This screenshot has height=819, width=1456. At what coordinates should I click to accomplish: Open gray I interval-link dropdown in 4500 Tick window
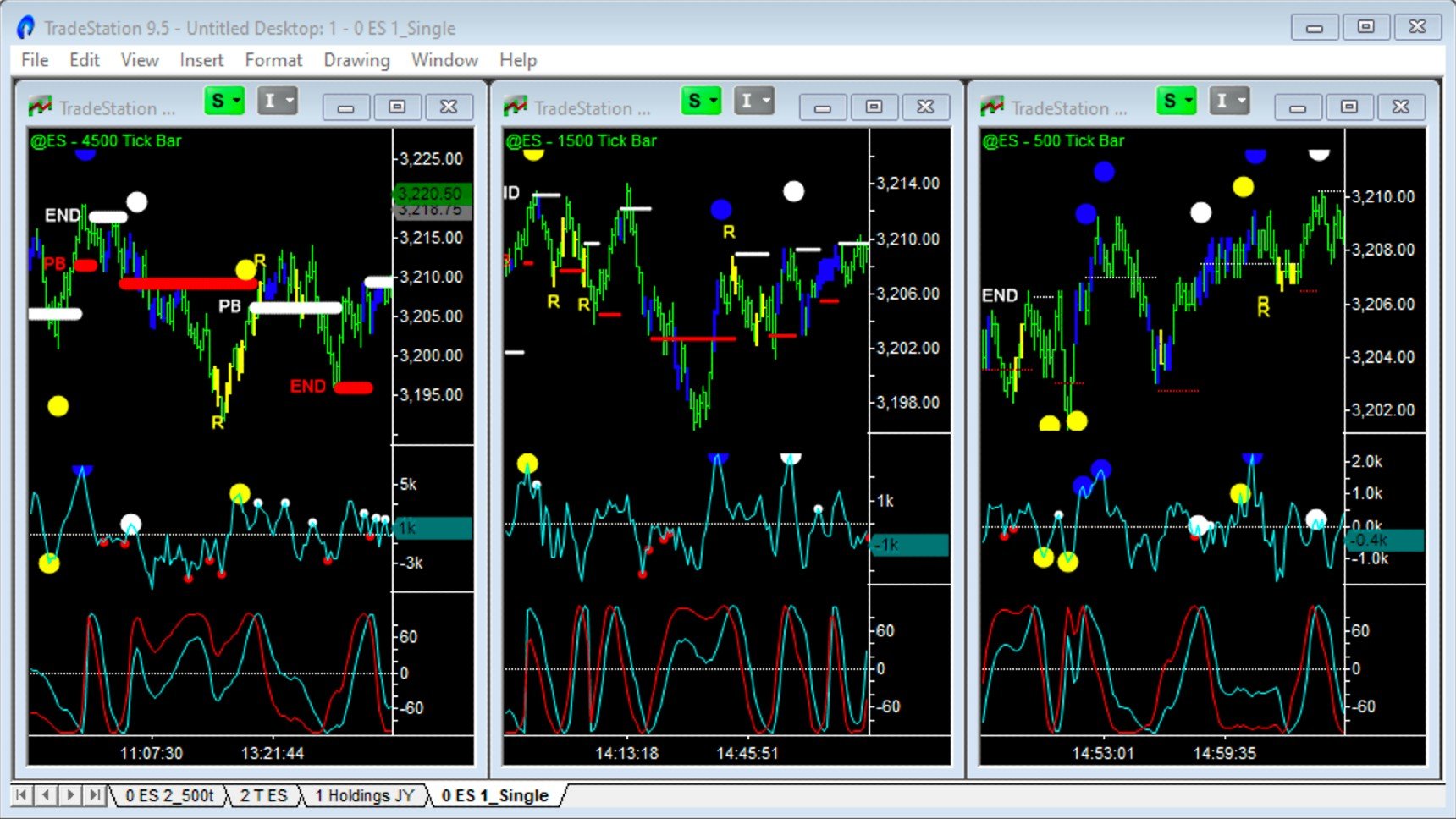[277, 102]
